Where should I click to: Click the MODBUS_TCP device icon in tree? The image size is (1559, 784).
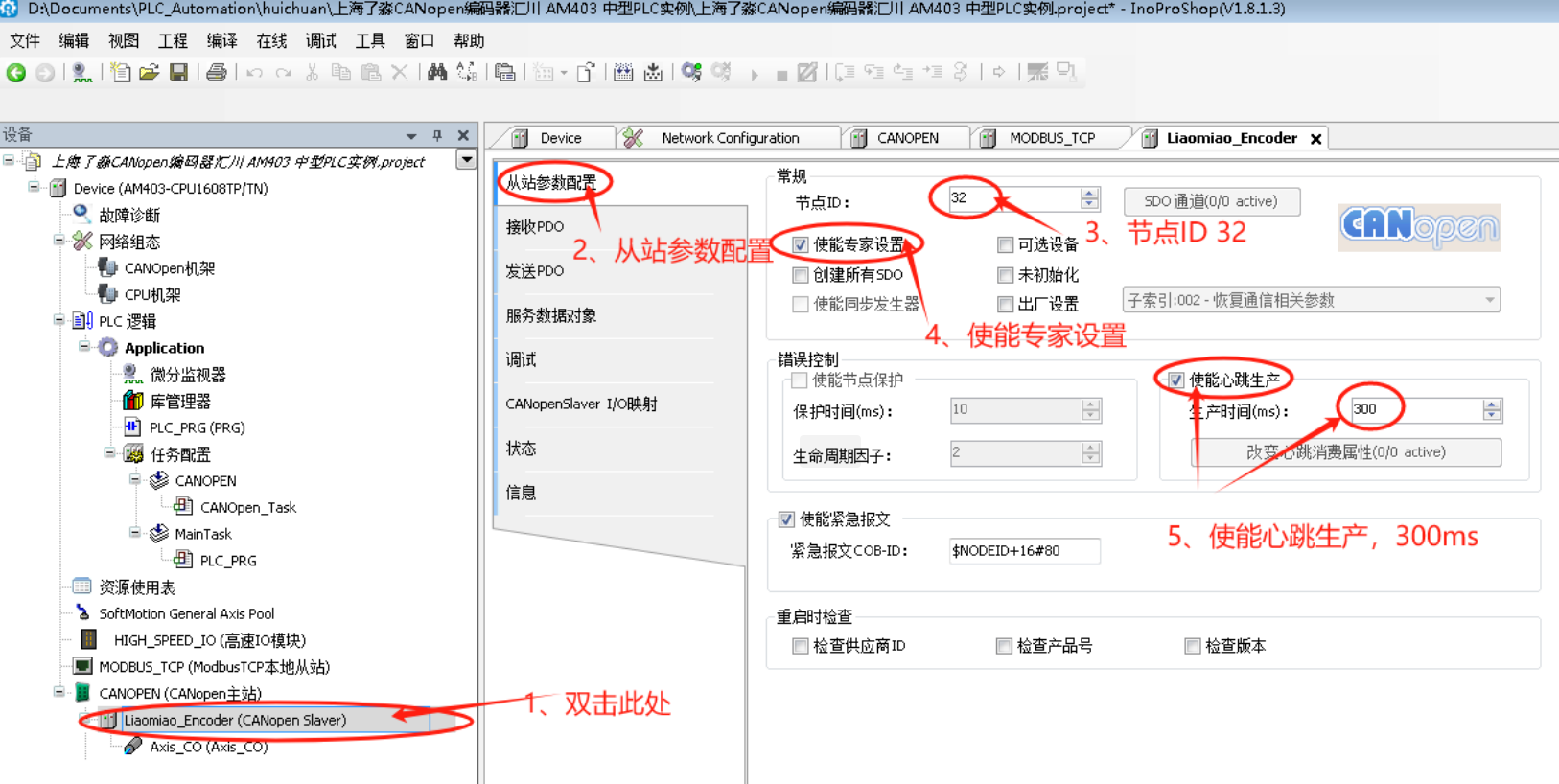pyautogui.click(x=82, y=666)
